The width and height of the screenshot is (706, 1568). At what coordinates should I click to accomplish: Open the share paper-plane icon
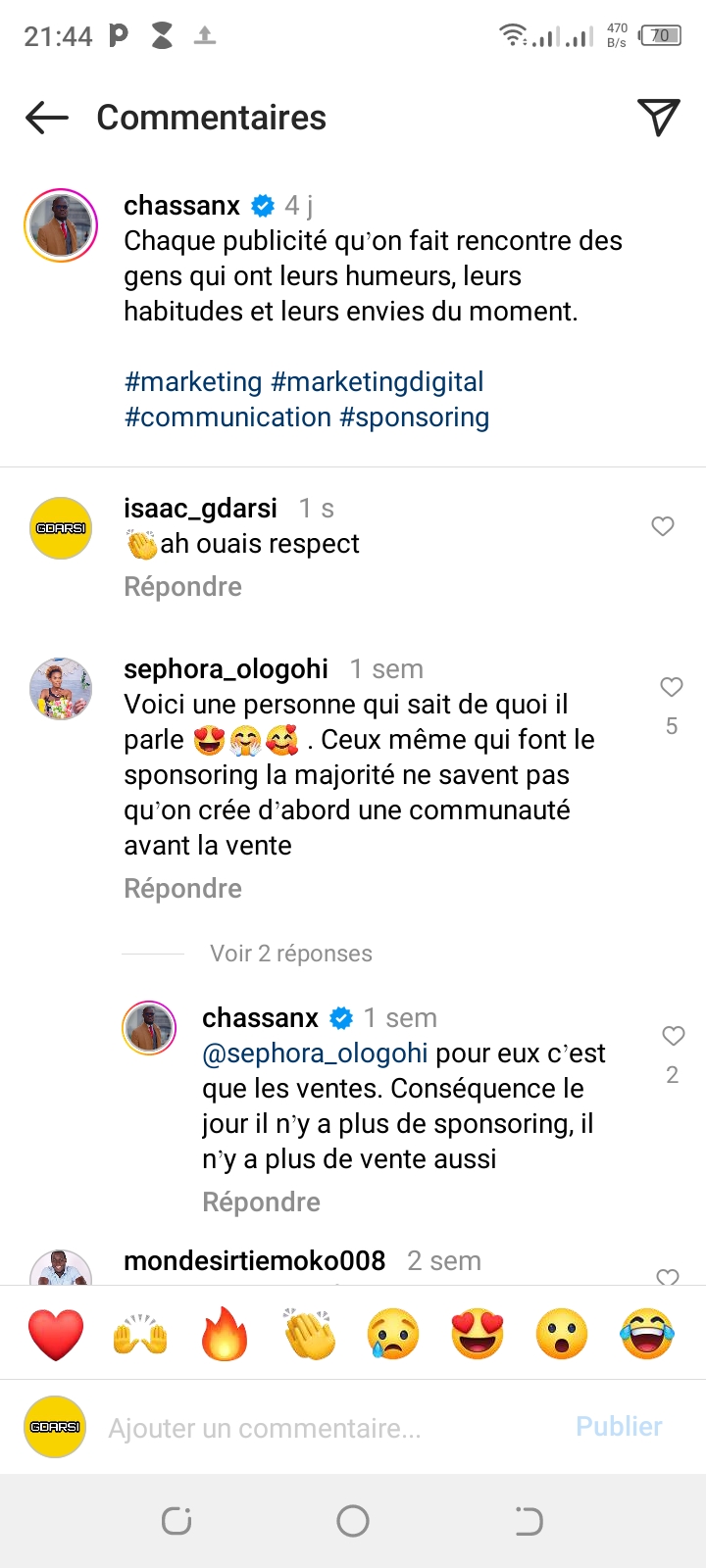[658, 118]
